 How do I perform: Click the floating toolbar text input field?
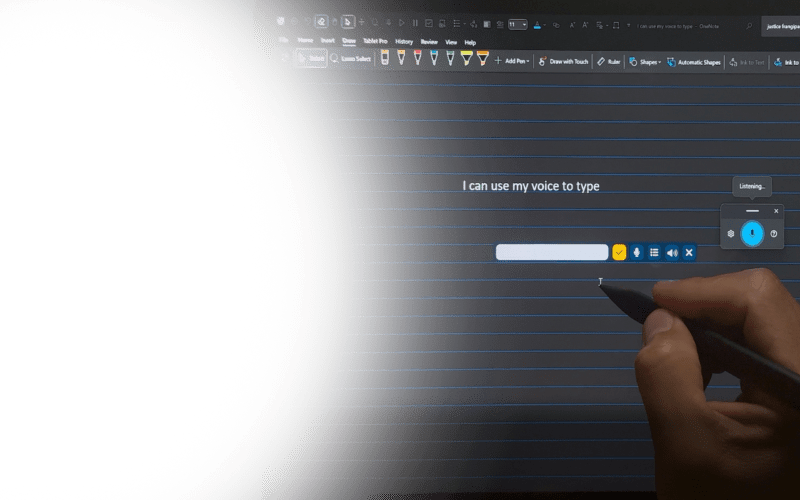click(552, 253)
